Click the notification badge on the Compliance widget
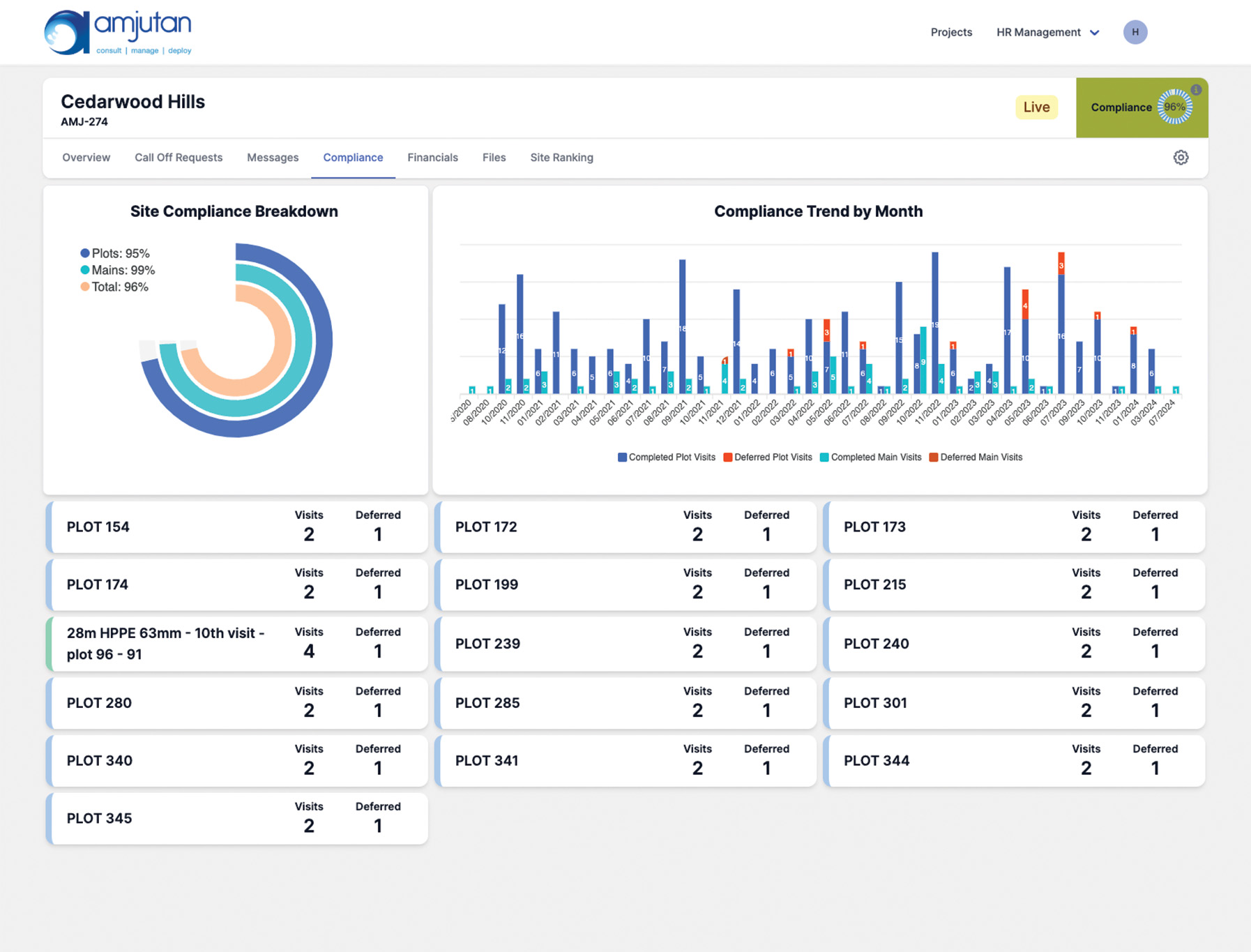 pos(1197,89)
